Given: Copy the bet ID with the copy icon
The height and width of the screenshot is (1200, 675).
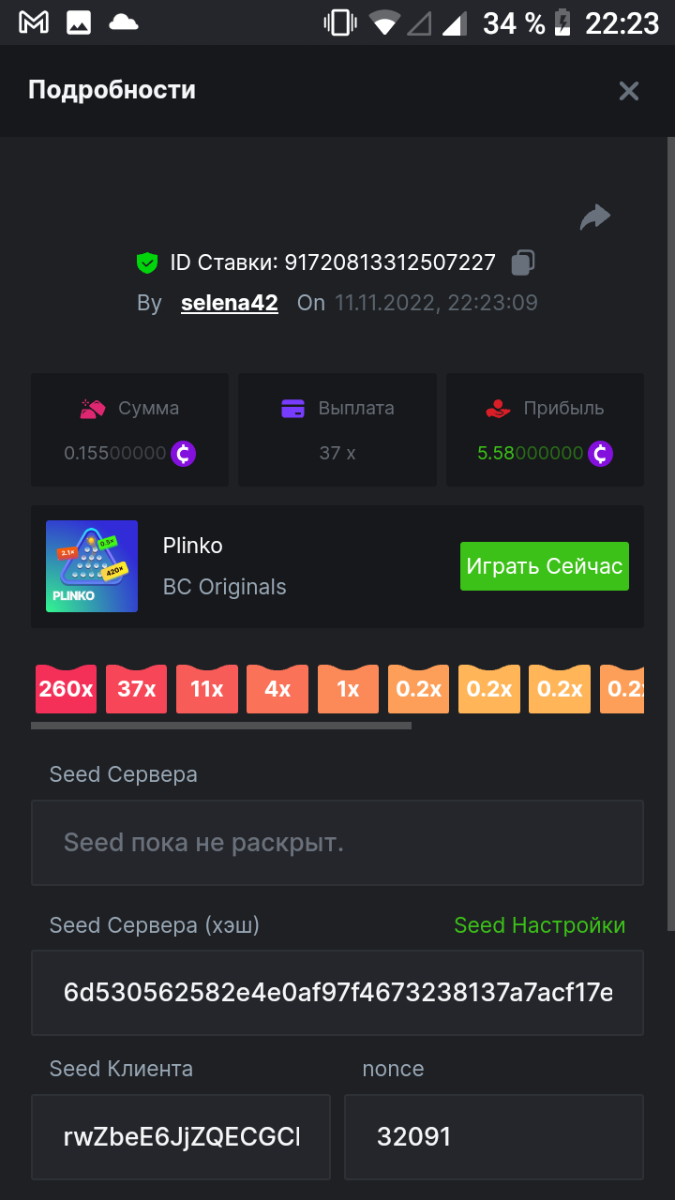Looking at the screenshot, I should click(x=523, y=263).
